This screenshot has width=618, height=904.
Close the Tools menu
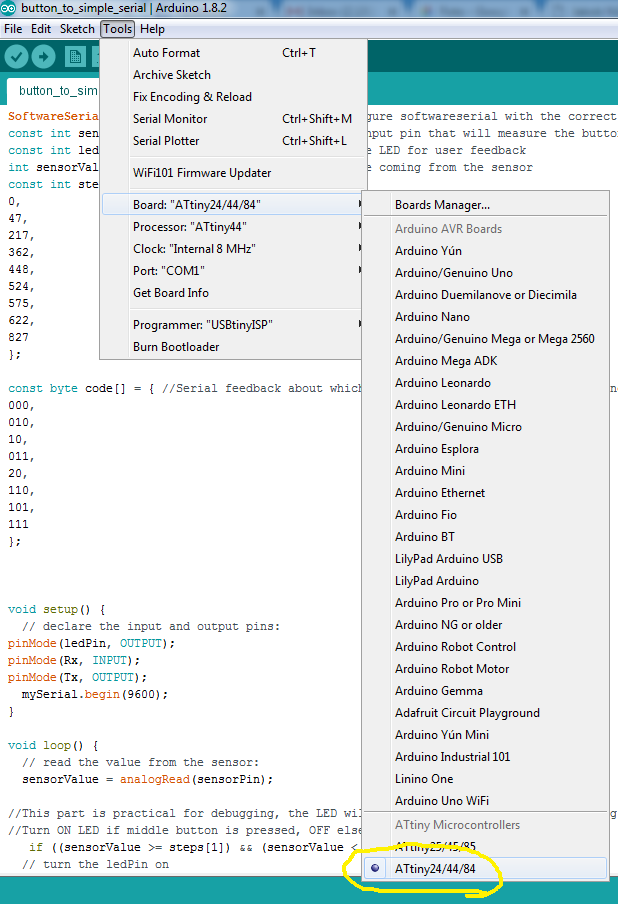coord(118,29)
